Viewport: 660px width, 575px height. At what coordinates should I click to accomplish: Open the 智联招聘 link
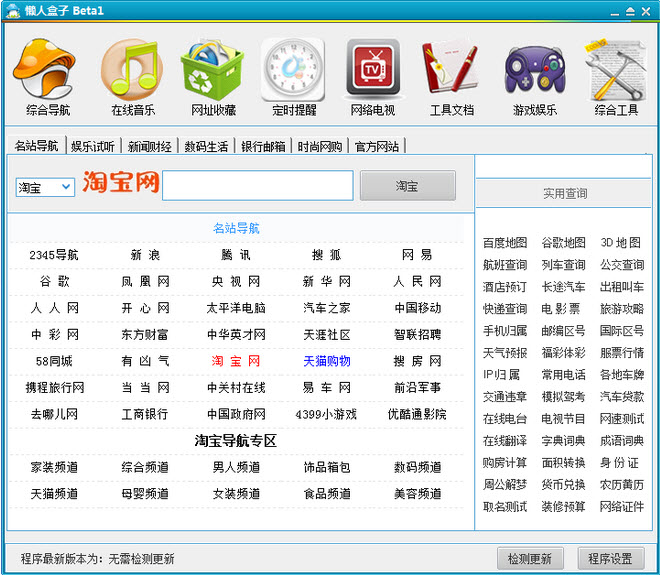(418, 334)
